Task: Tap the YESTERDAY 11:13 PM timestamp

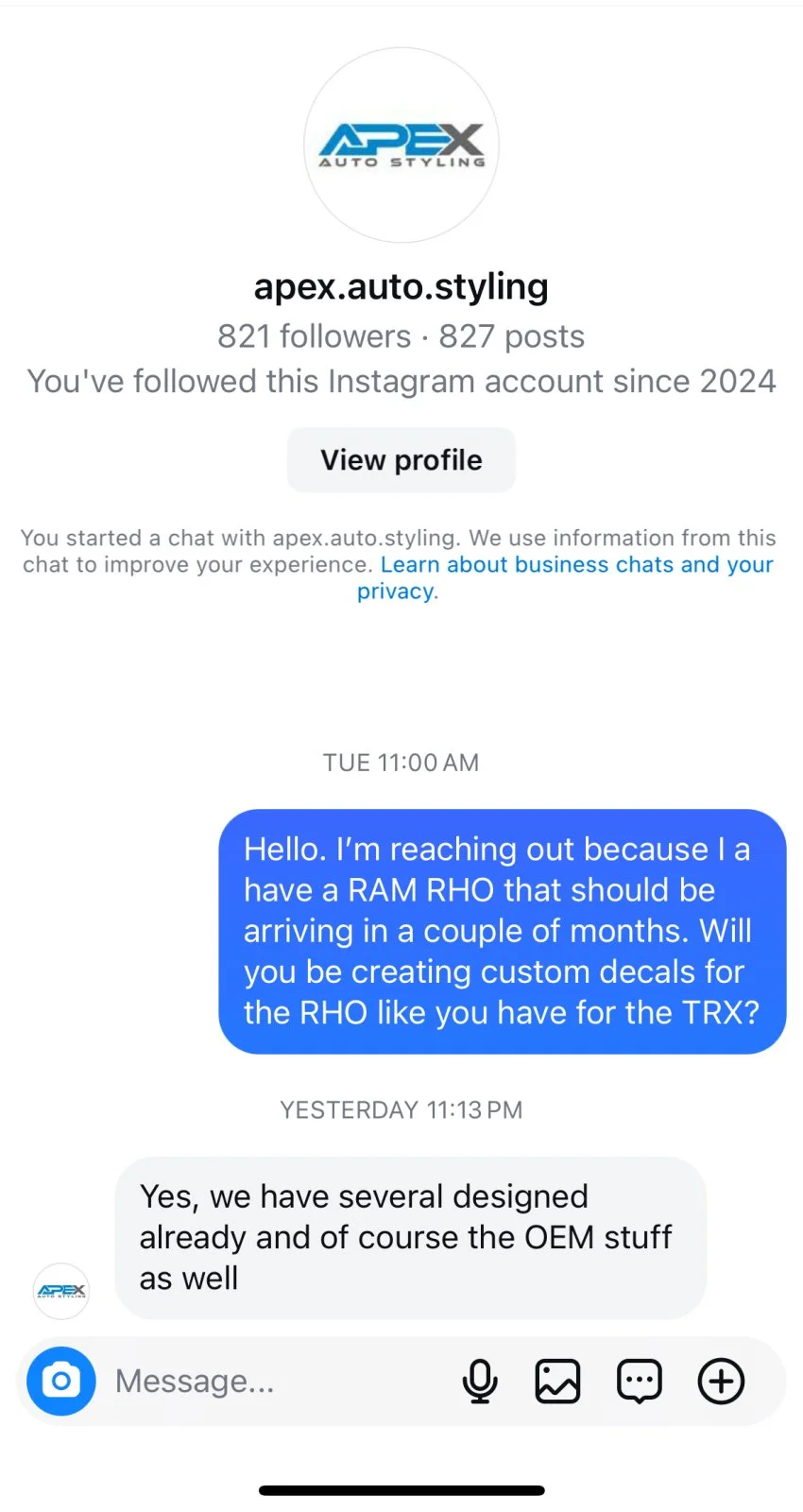Action: (401, 1109)
